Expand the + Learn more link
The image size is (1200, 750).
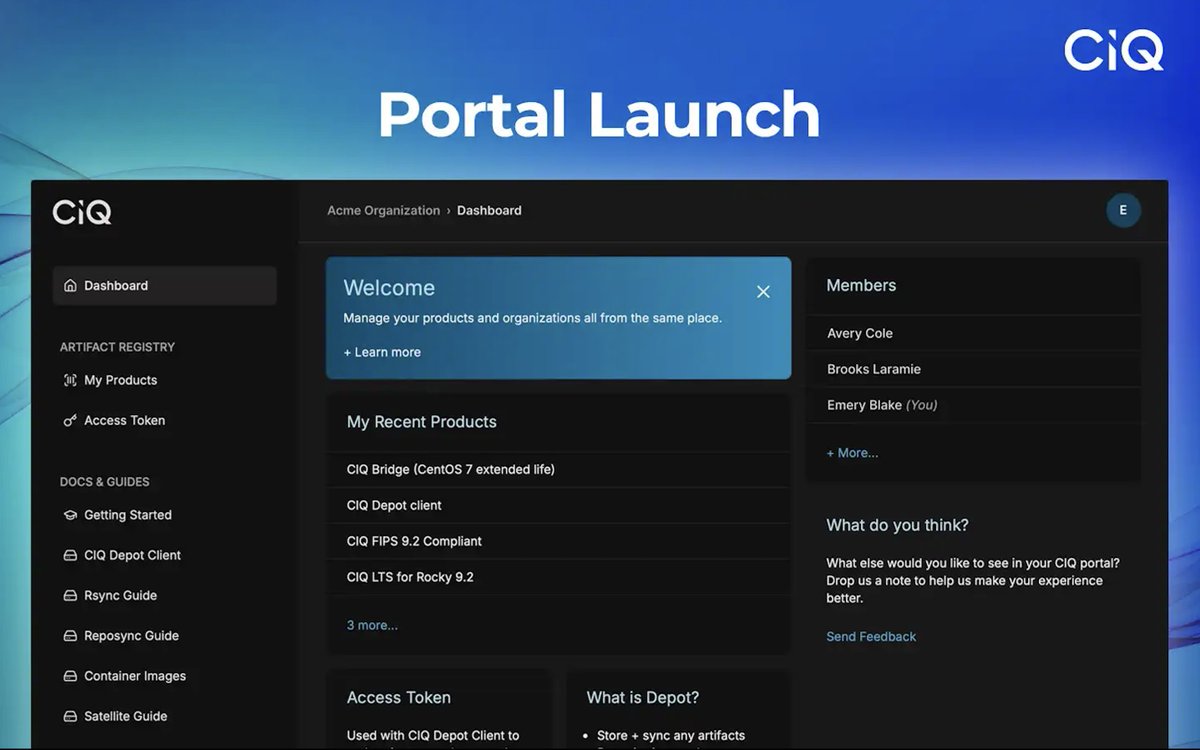(x=382, y=352)
